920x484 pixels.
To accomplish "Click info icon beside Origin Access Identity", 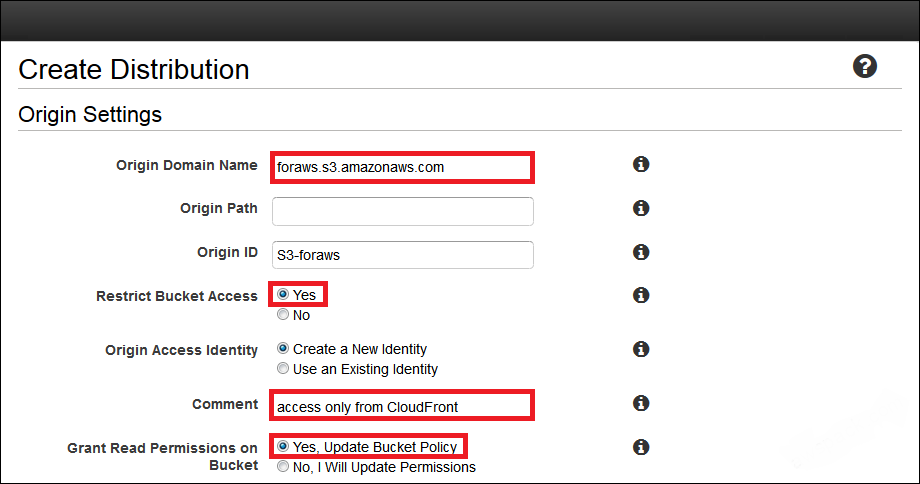I will pos(641,349).
